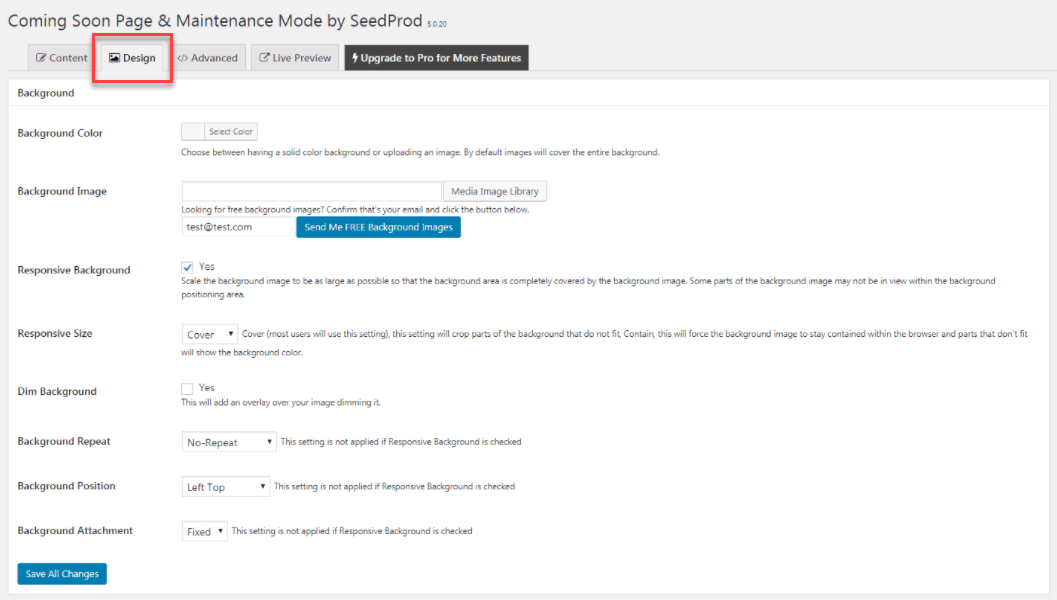The width and height of the screenshot is (1057, 600).
Task: Click the page title Coming Soon Page & Maintenance Mode
Action: 215,21
